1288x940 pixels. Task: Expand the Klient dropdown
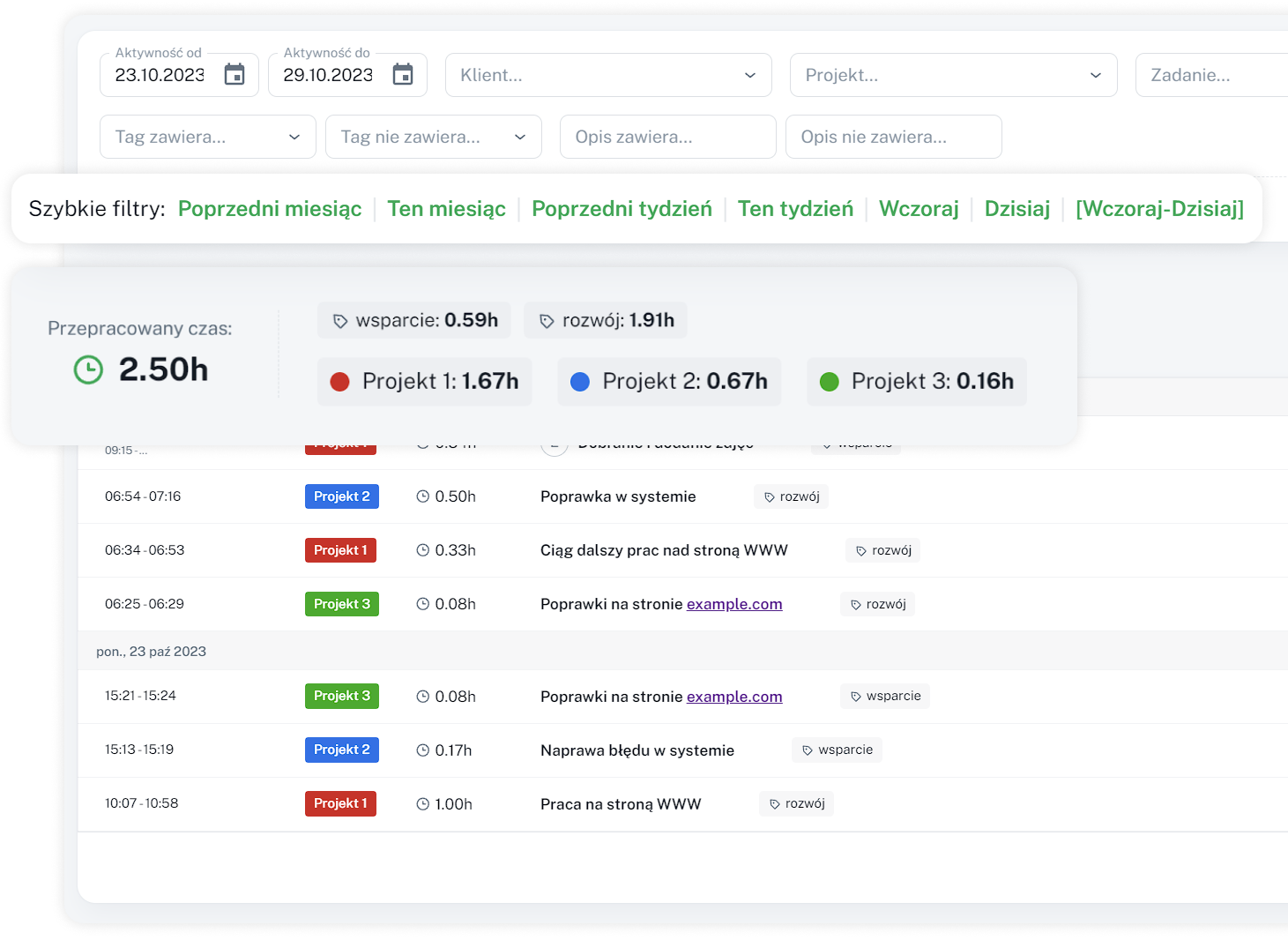(749, 75)
